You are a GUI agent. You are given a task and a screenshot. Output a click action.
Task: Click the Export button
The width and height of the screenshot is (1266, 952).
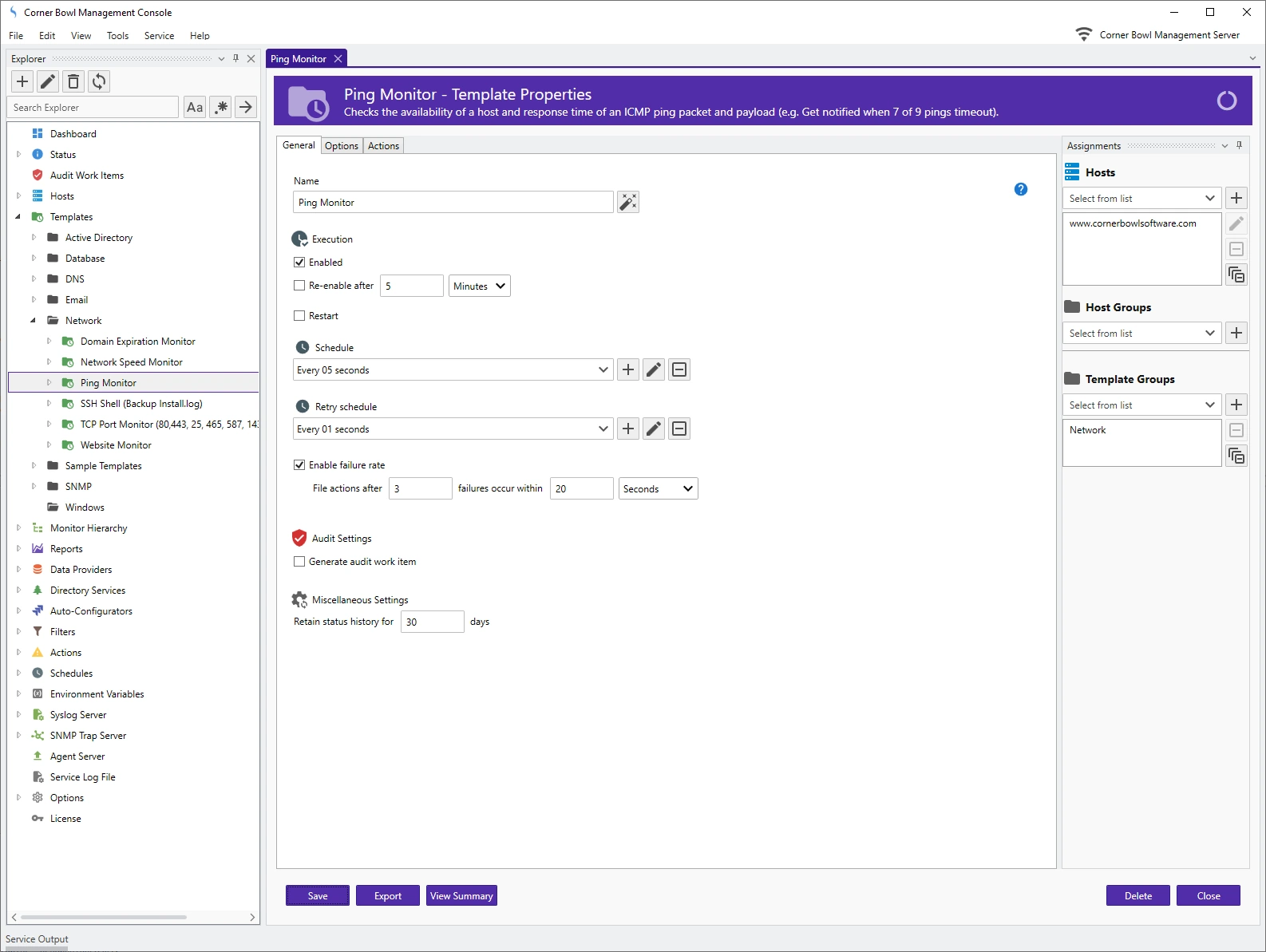click(x=388, y=896)
